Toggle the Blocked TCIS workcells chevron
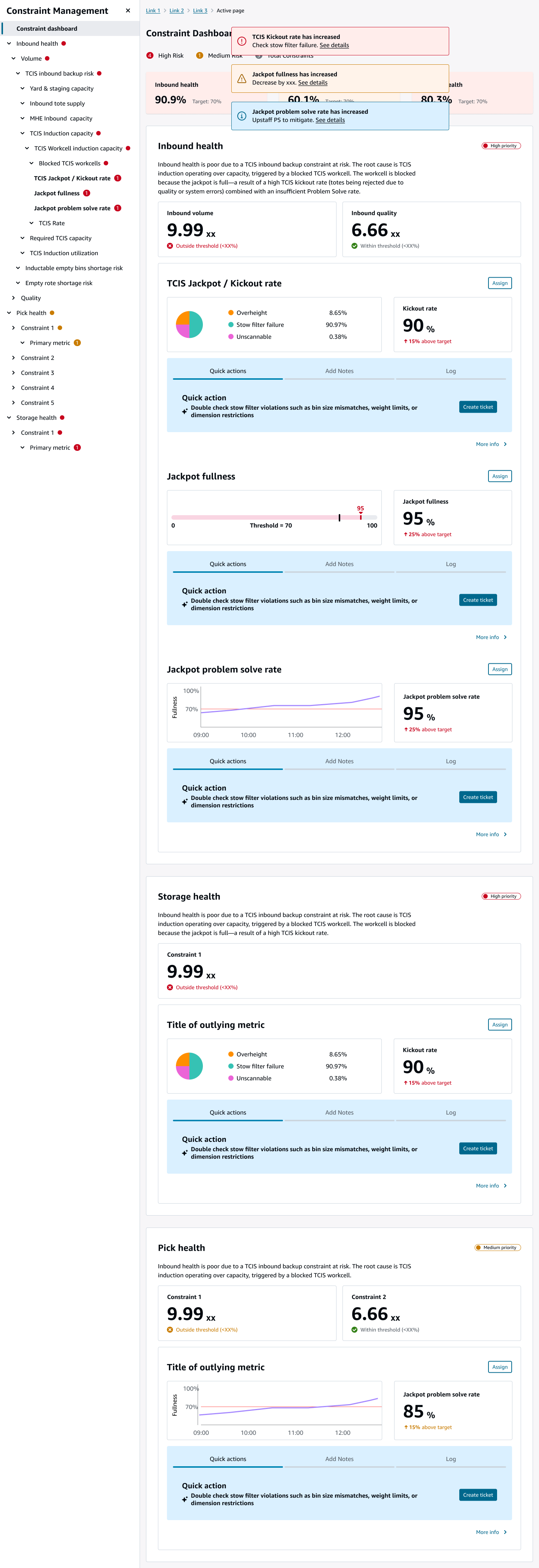Image resolution: width=539 pixels, height=1568 pixels. tap(32, 163)
